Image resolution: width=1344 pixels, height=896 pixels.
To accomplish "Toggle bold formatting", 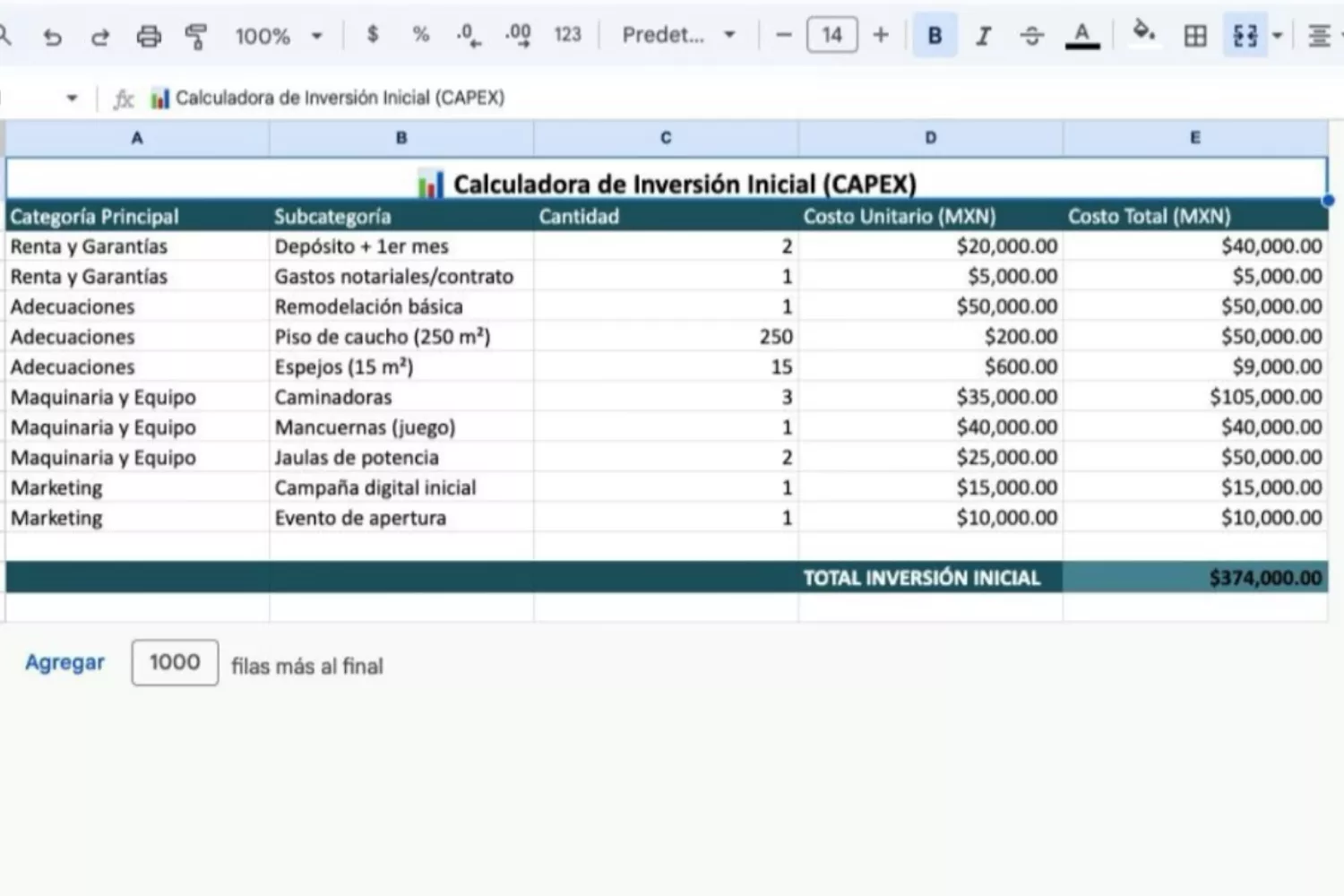I will click(935, 36).
